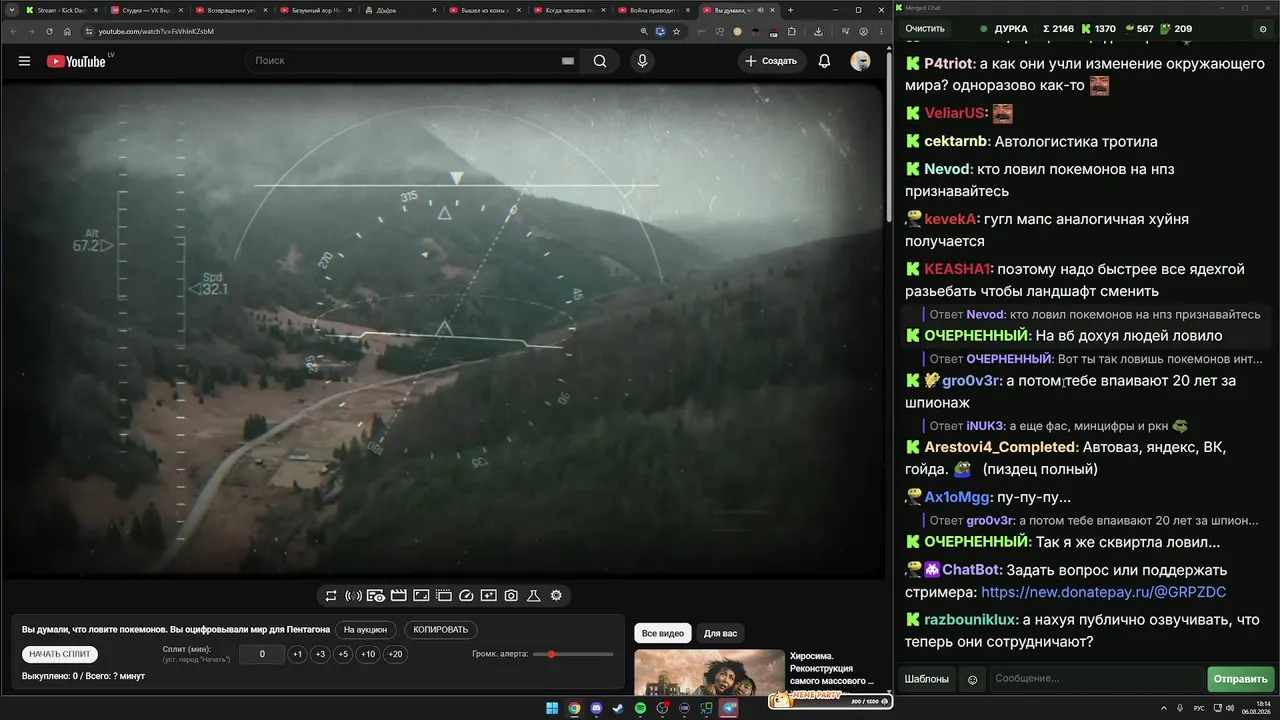The height and width of the screenshot is (720, 1280).
Task: Click the На аукцион button
Action: pyautogui.click(x=365, y=630)
